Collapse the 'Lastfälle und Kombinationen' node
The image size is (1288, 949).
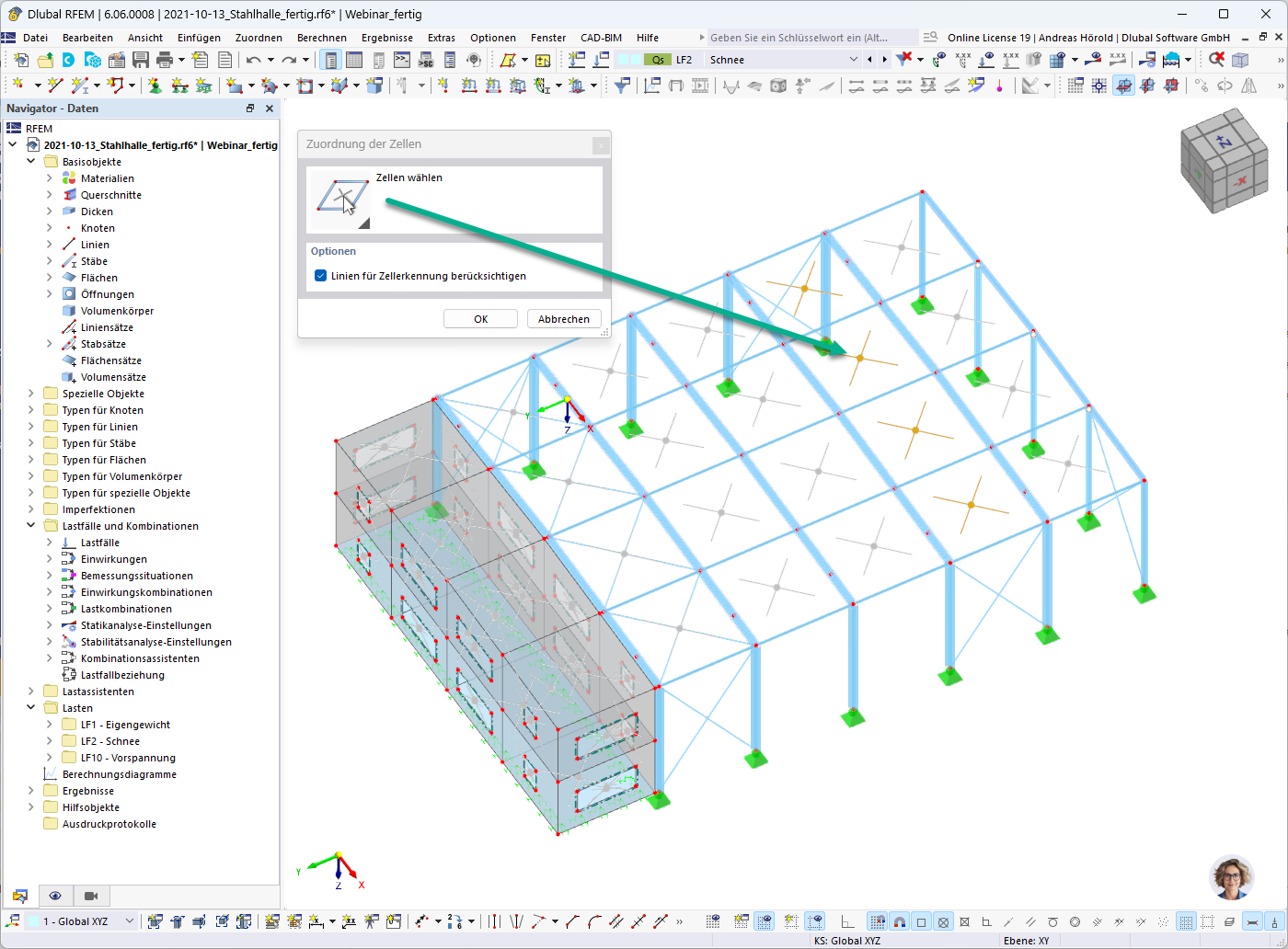(x=30, y=526)
